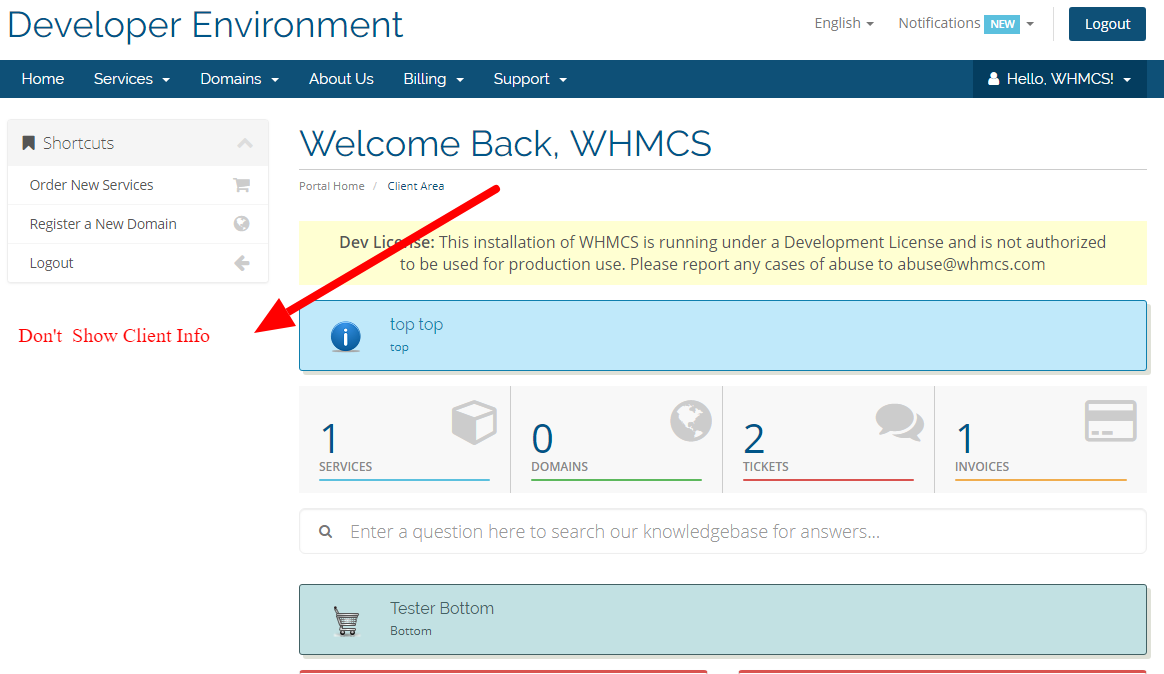Click the chat bubbles icon in Tickets tile
The width and height of the screenshot is (1164, 674).
click(900, 422)
